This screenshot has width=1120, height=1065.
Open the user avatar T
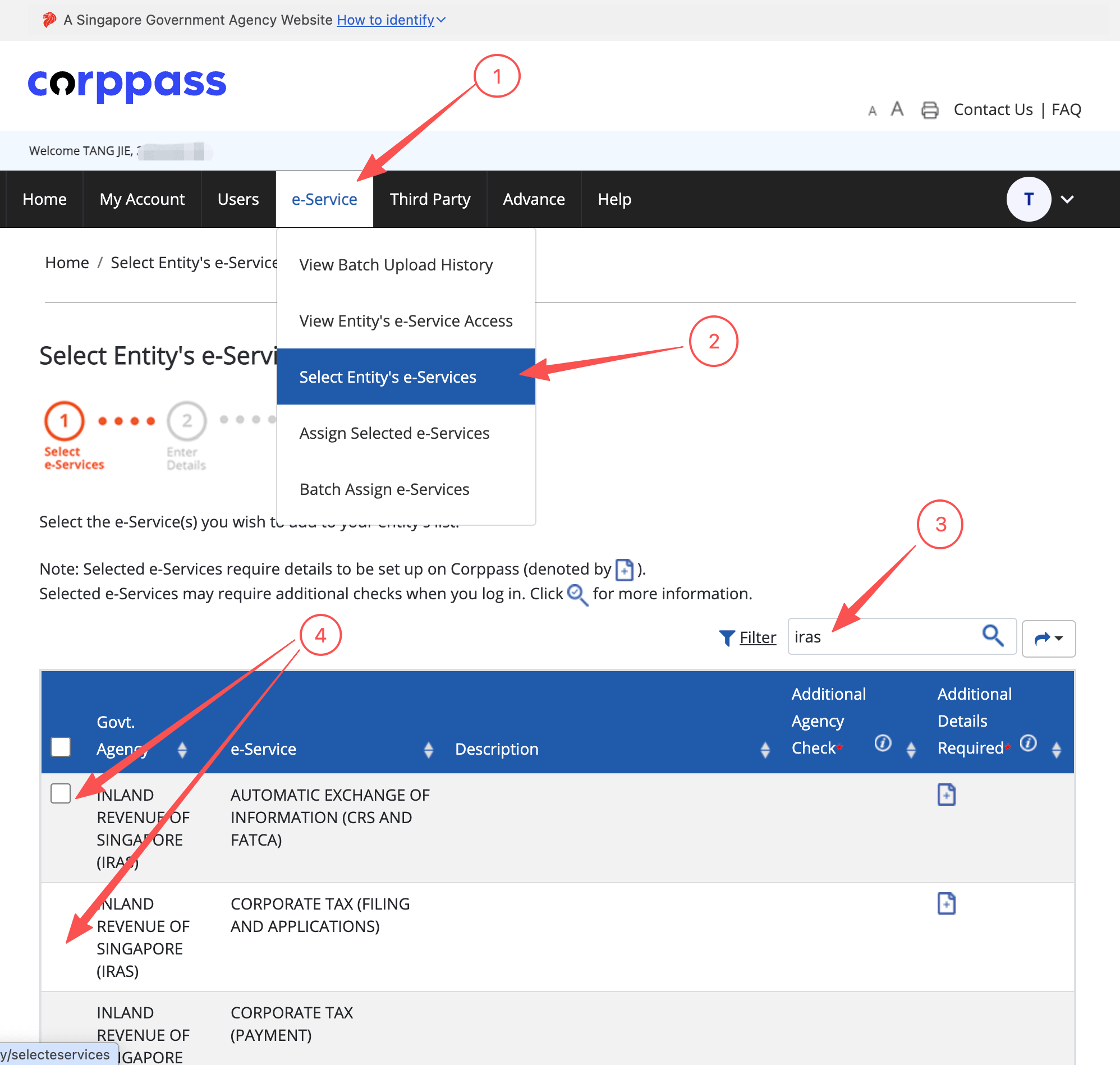[x=1028, y=199]
